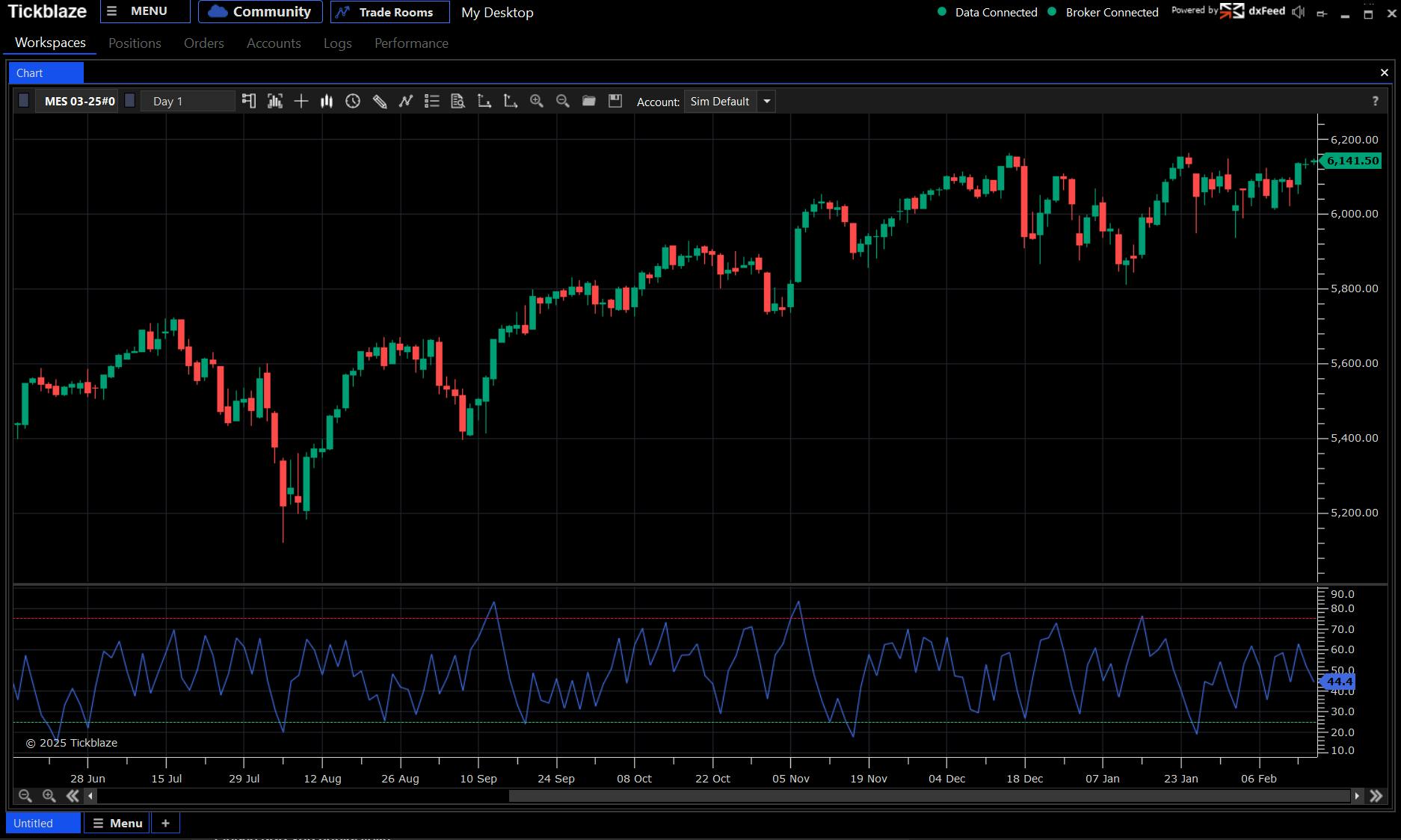Click the save chart floppy disk icon
1401x840 pixels.
click(615, 101)
